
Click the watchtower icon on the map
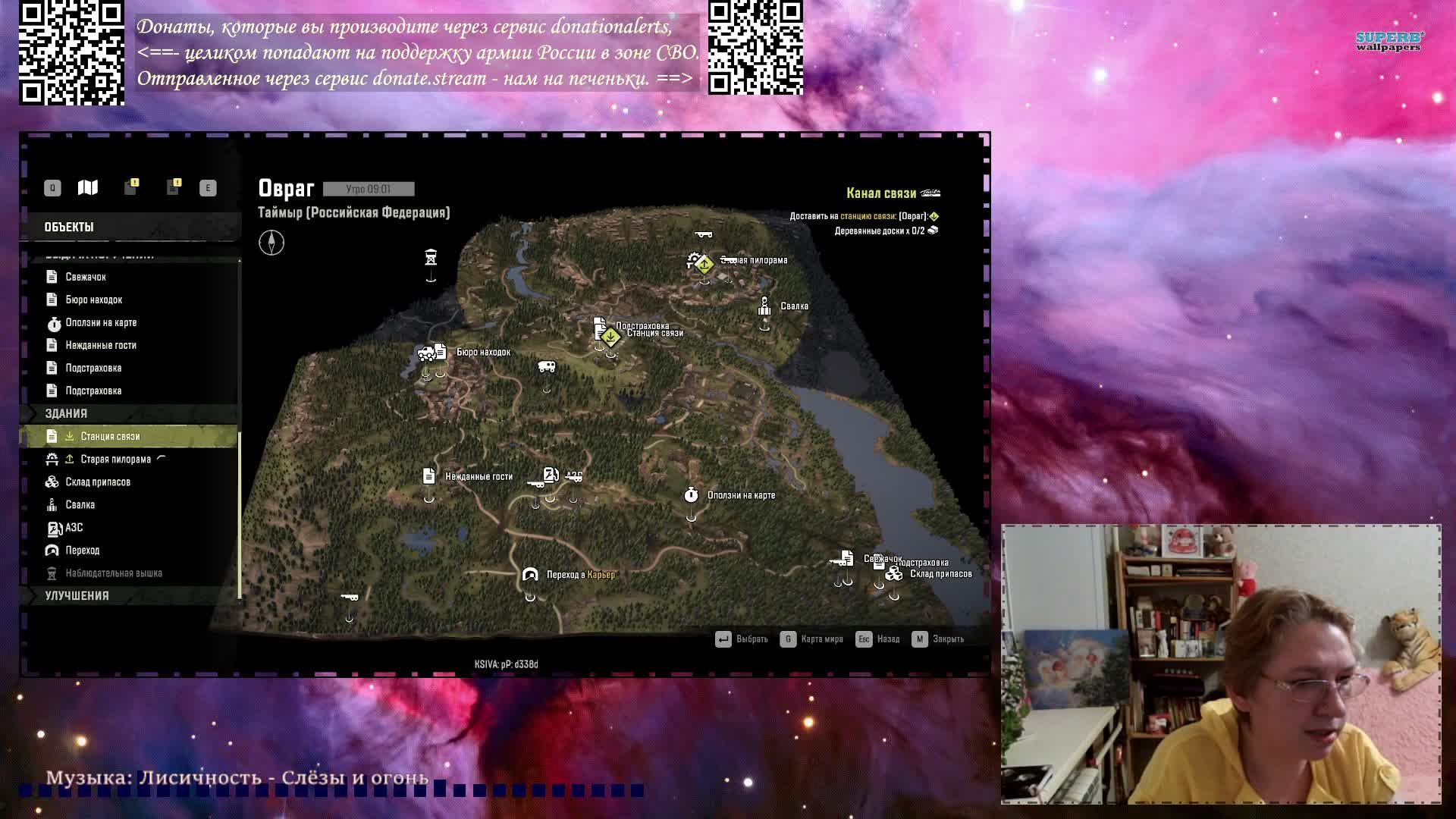(431, 257)
